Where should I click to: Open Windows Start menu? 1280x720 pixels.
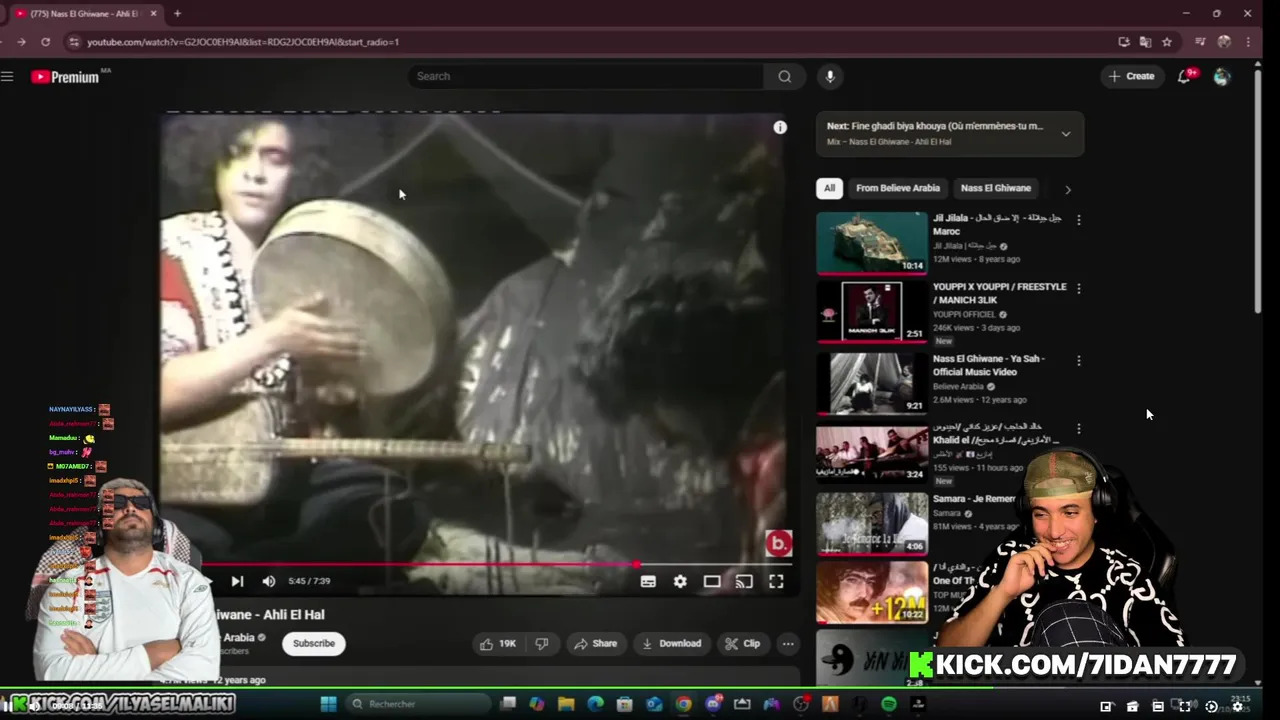[328, 704]
